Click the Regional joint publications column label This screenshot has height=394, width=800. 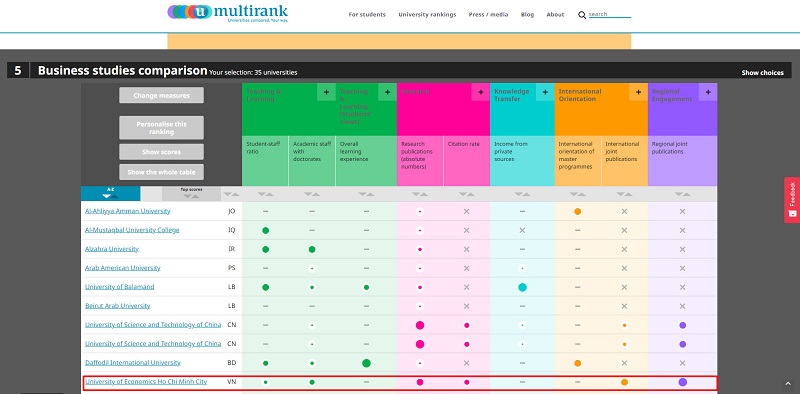pos(671,148)
